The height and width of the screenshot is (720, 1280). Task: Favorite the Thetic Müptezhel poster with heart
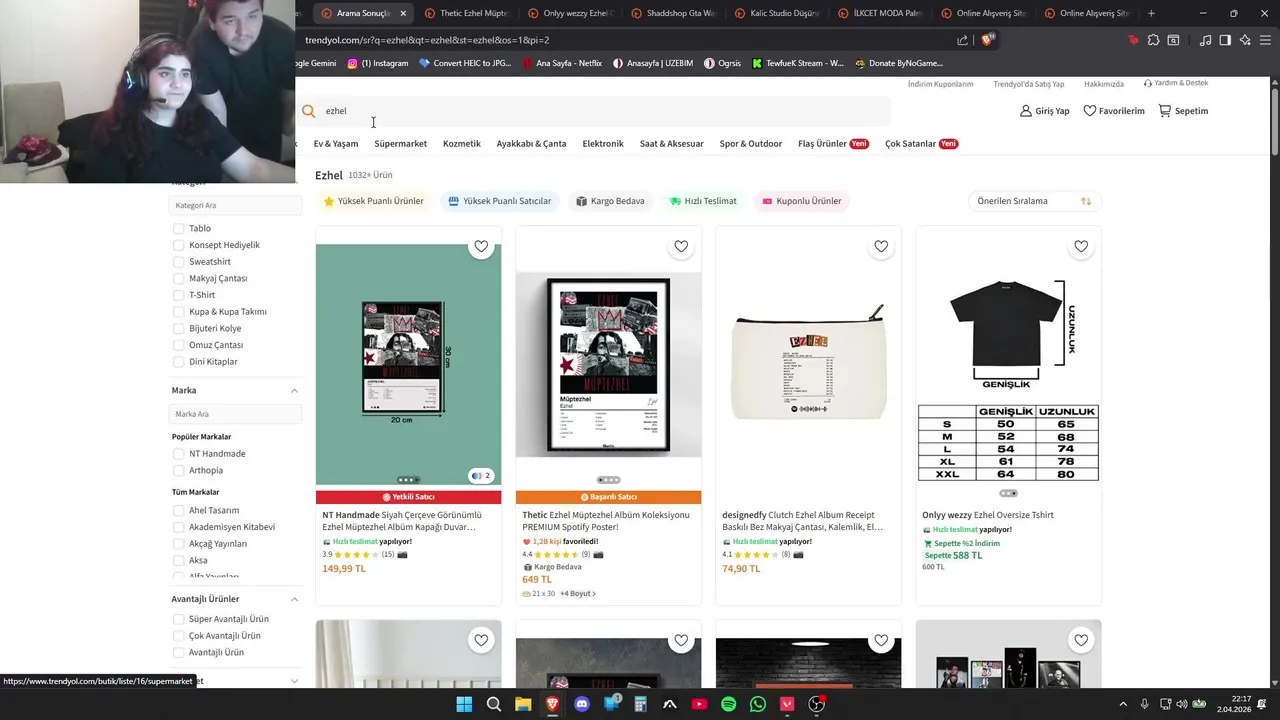tap(681, 246)
